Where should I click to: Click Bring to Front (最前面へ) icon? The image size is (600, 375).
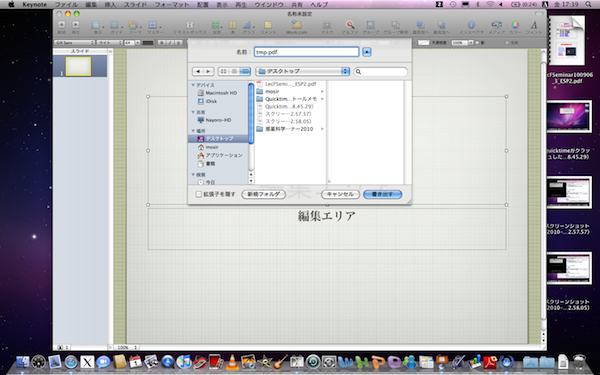[420, 25]
